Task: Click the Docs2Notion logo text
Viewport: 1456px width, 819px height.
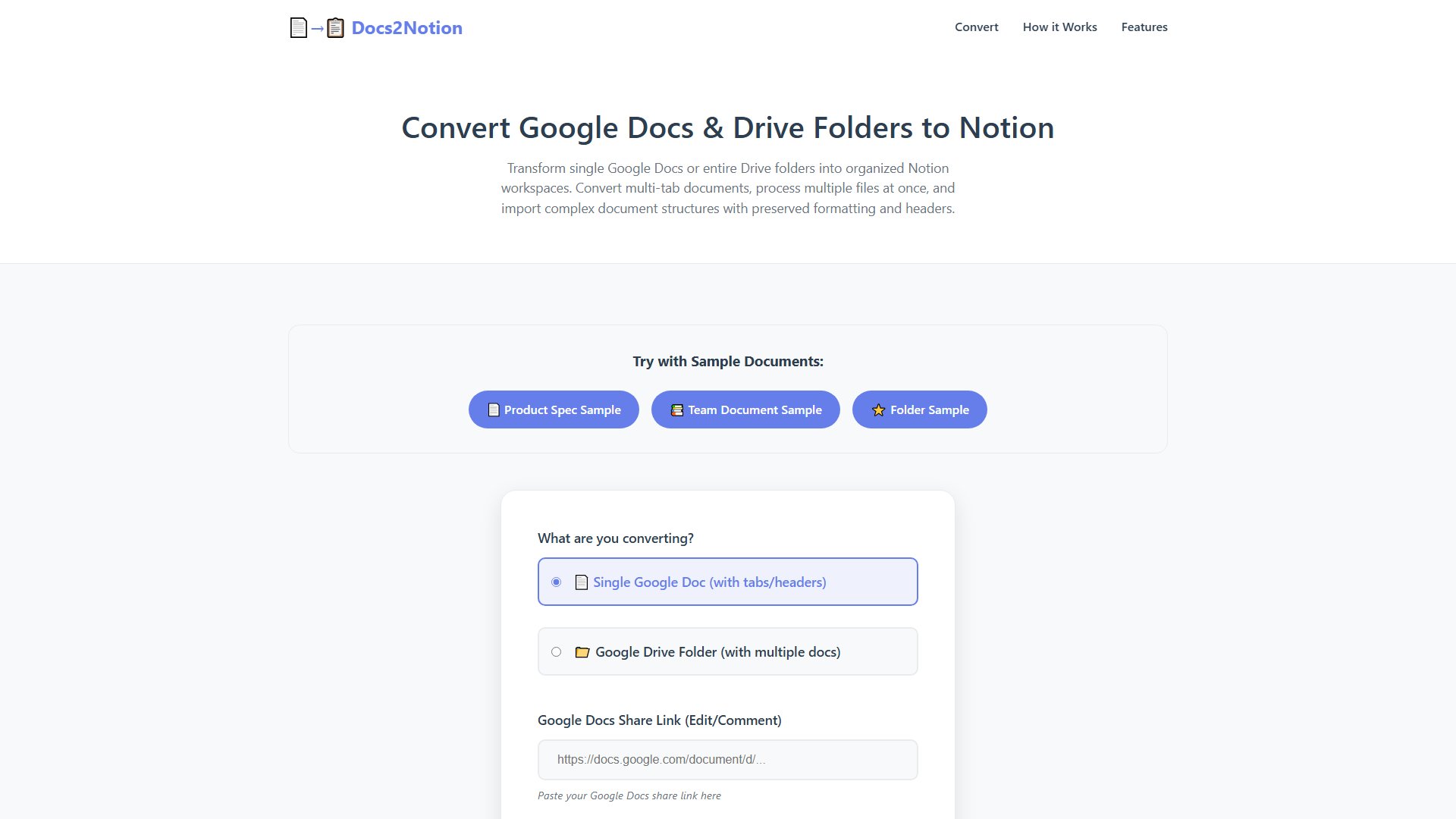Action: tap(406, 28)
